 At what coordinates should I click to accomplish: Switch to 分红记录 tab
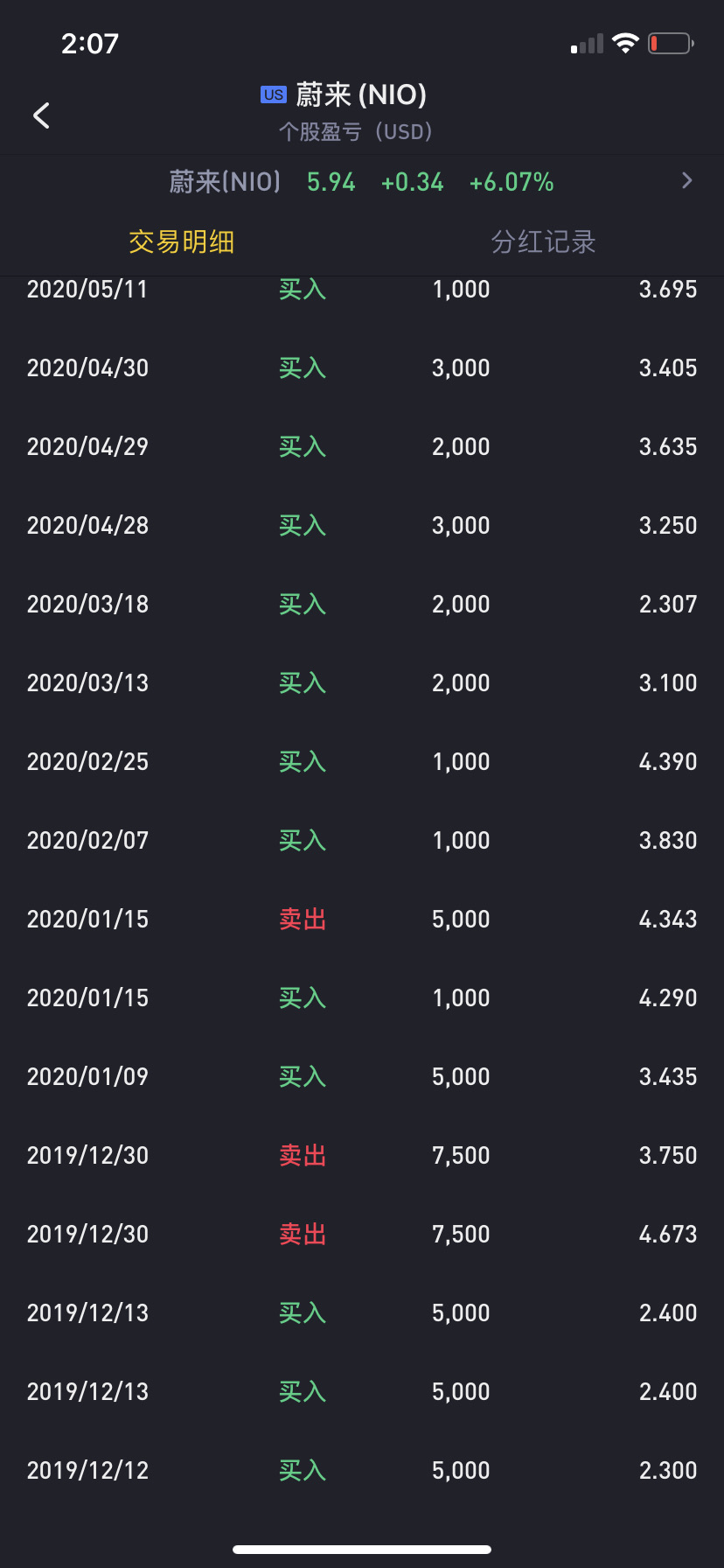[x=543, y=241]
